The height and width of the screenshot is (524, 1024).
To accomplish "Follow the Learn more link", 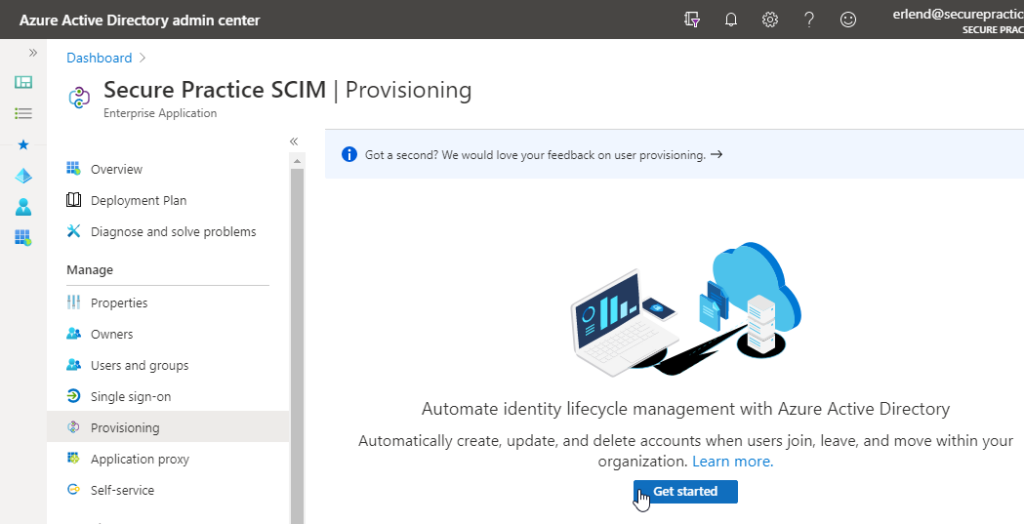I will (732, 462).
